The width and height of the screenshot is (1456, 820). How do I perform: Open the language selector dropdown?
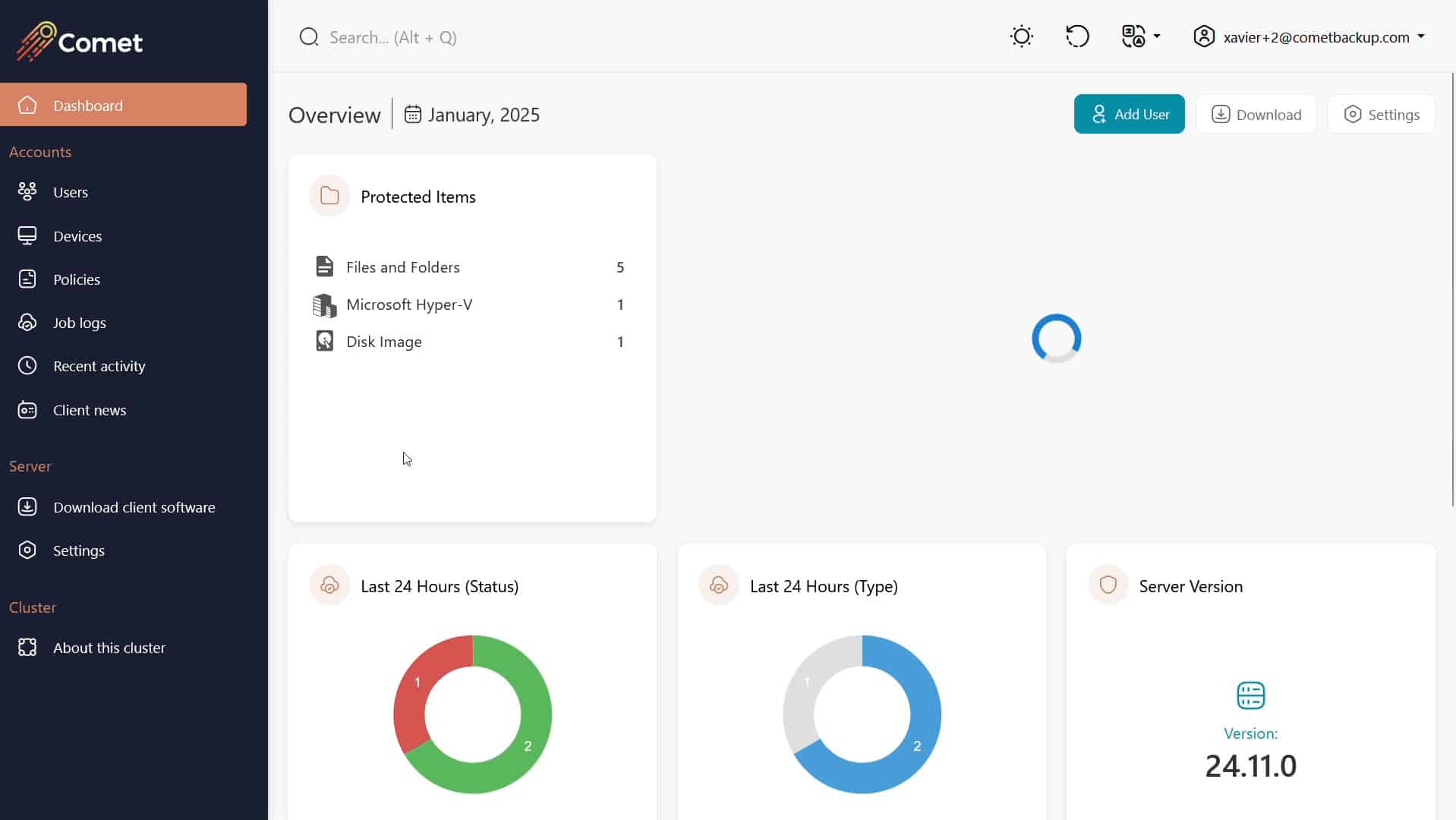click(x=1141, y=36)
